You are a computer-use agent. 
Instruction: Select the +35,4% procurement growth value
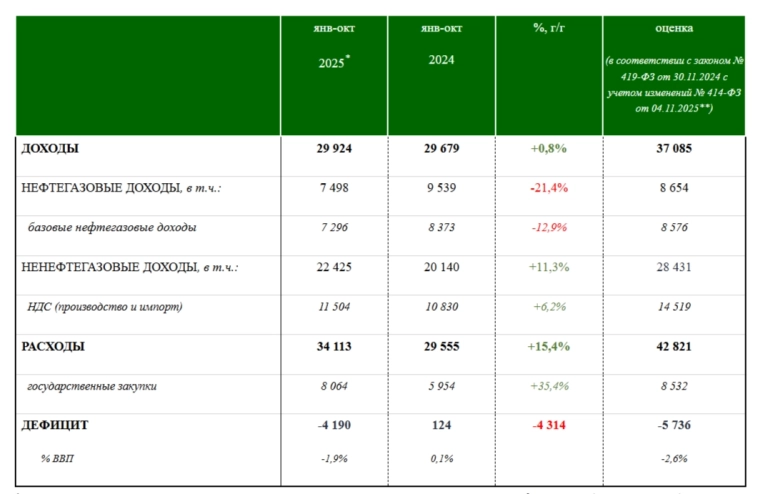click(549, 386)
